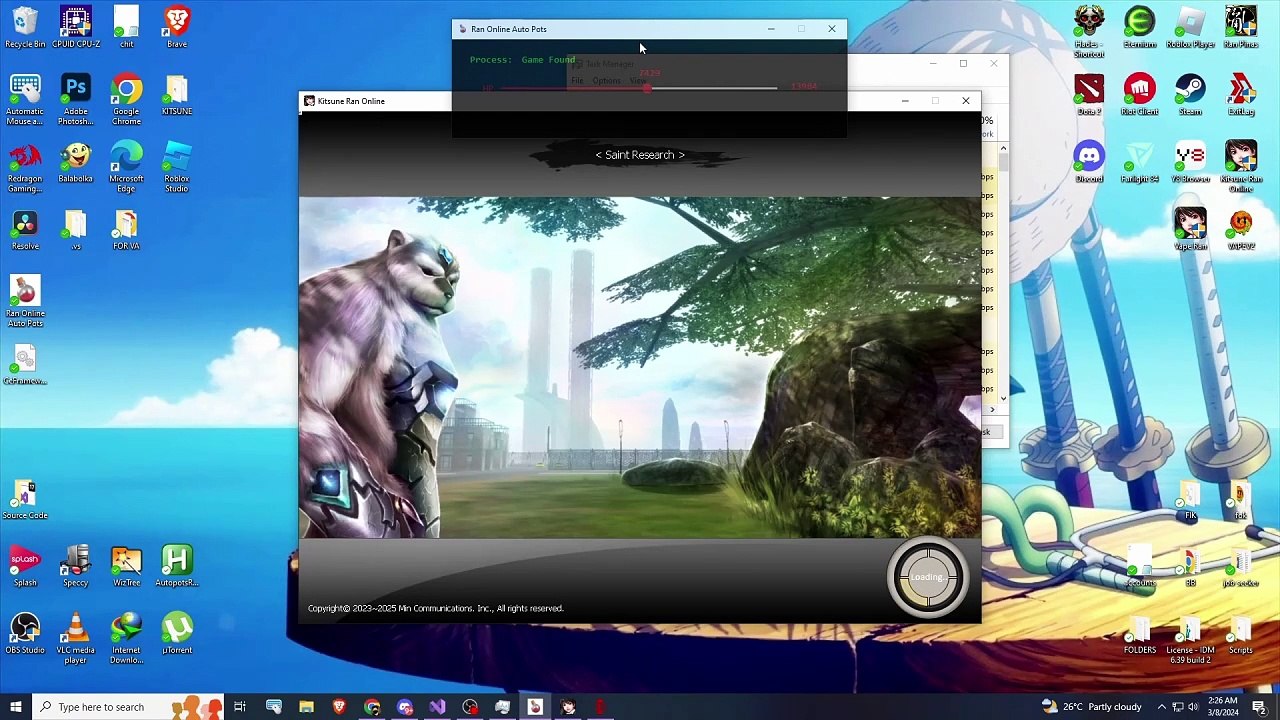Screen dimensions: 1280x720
Task: Launch Splash player from the desktop
Action: (x=25, y=567)
